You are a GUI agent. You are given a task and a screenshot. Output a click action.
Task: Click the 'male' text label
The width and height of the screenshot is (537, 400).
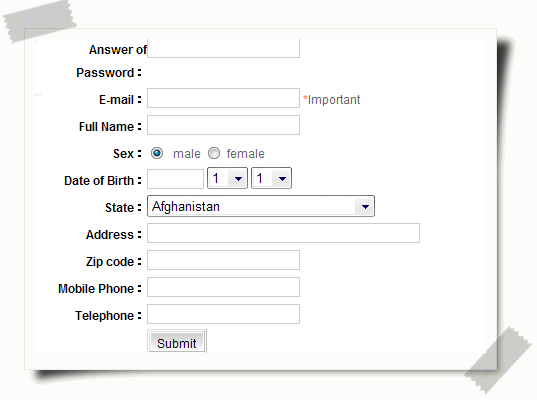[187, 154]
